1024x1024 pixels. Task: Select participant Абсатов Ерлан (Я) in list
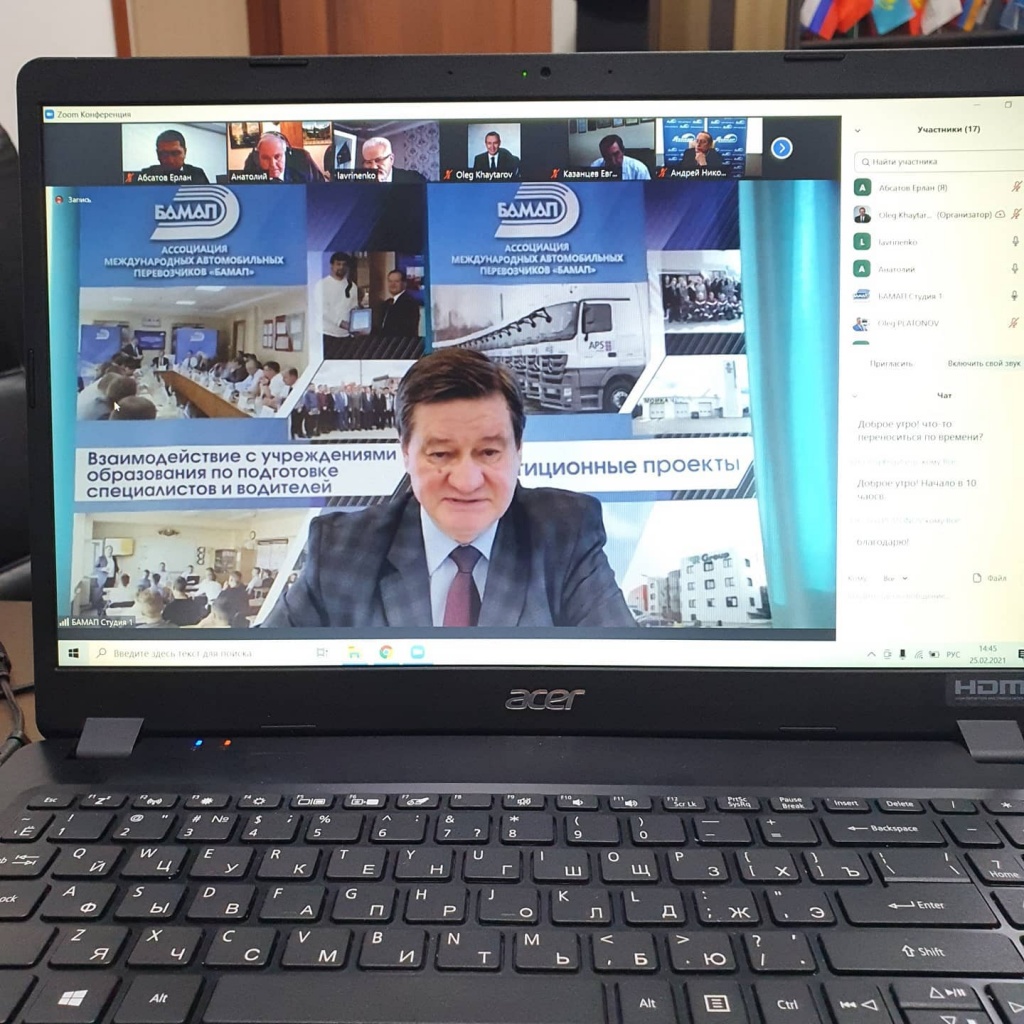tap(938, 188)
